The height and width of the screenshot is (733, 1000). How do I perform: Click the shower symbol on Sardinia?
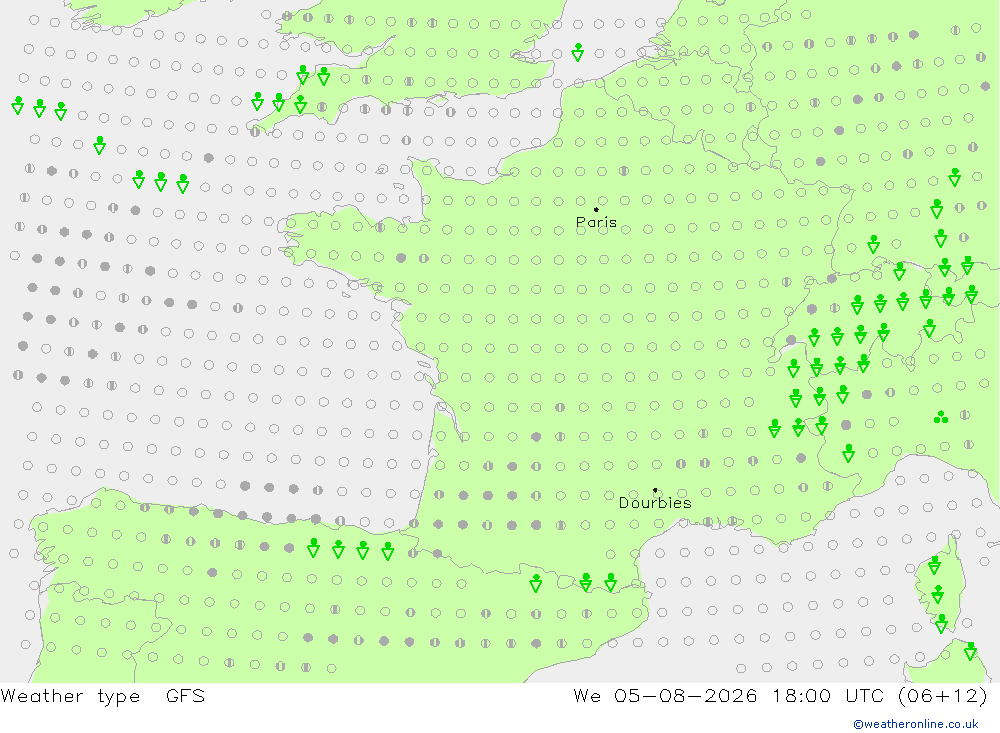point(971,651)
